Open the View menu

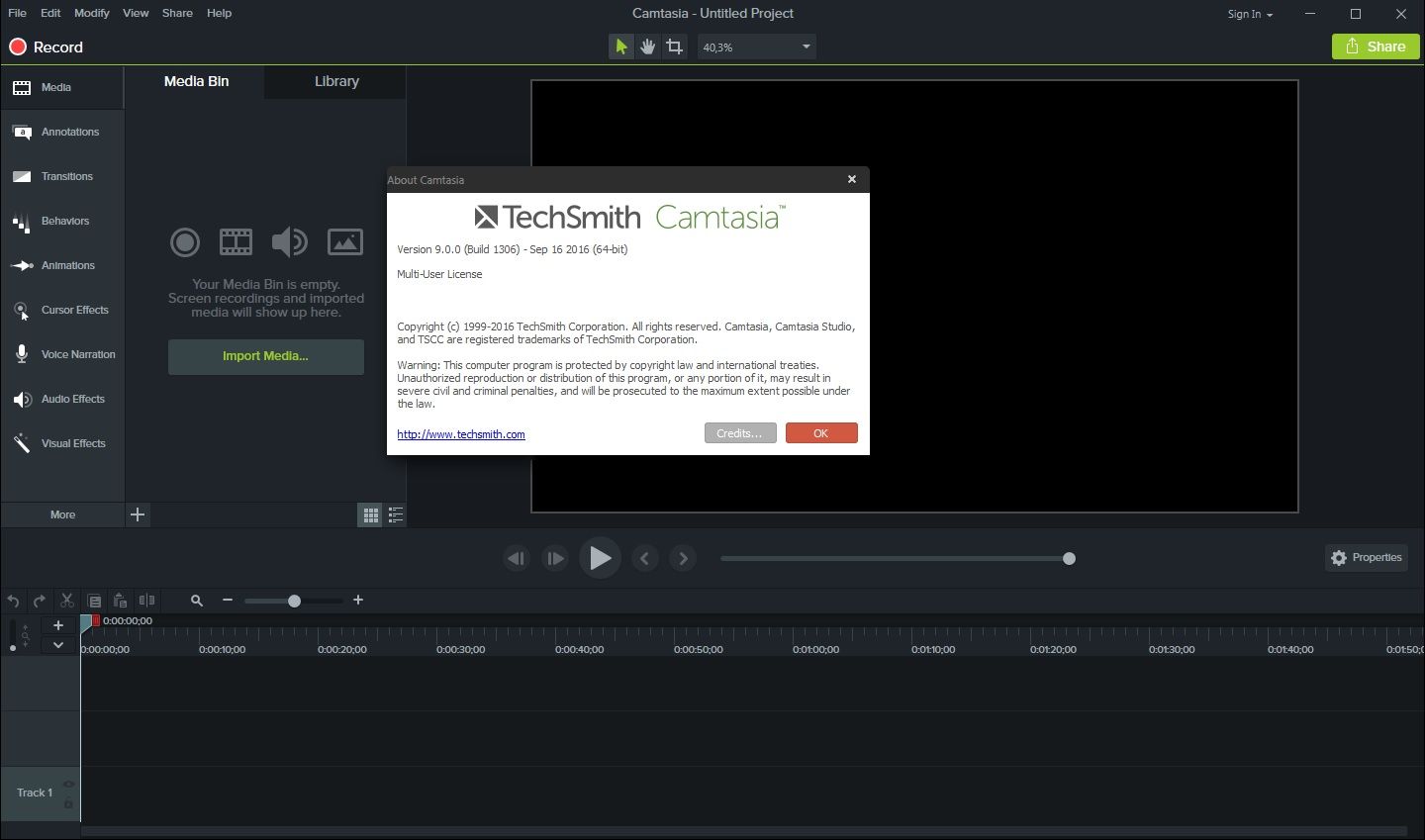(x=136, y=13)
